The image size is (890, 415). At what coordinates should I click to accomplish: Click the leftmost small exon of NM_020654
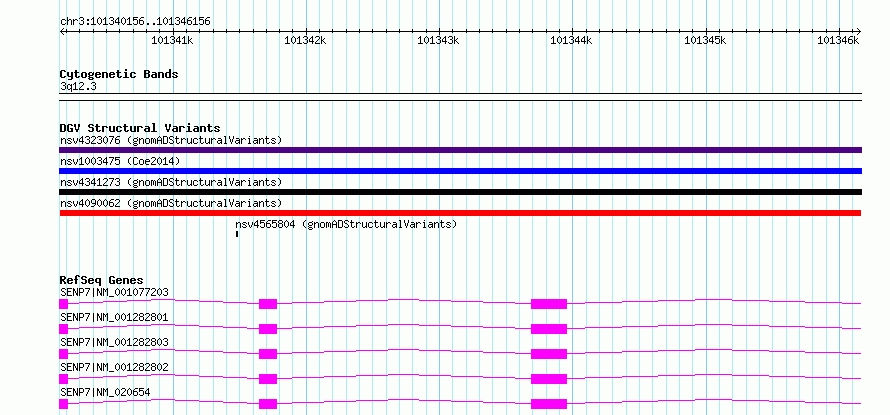tap(64, 404)
